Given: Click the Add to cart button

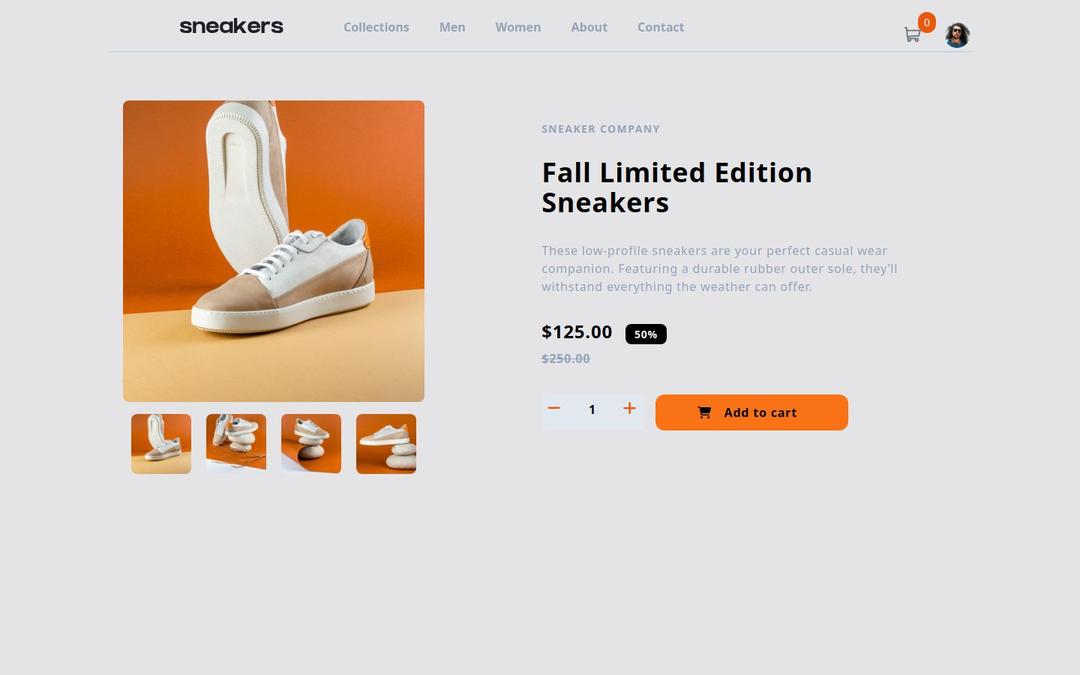Looking at the screenshot, I should coord(751,413).
